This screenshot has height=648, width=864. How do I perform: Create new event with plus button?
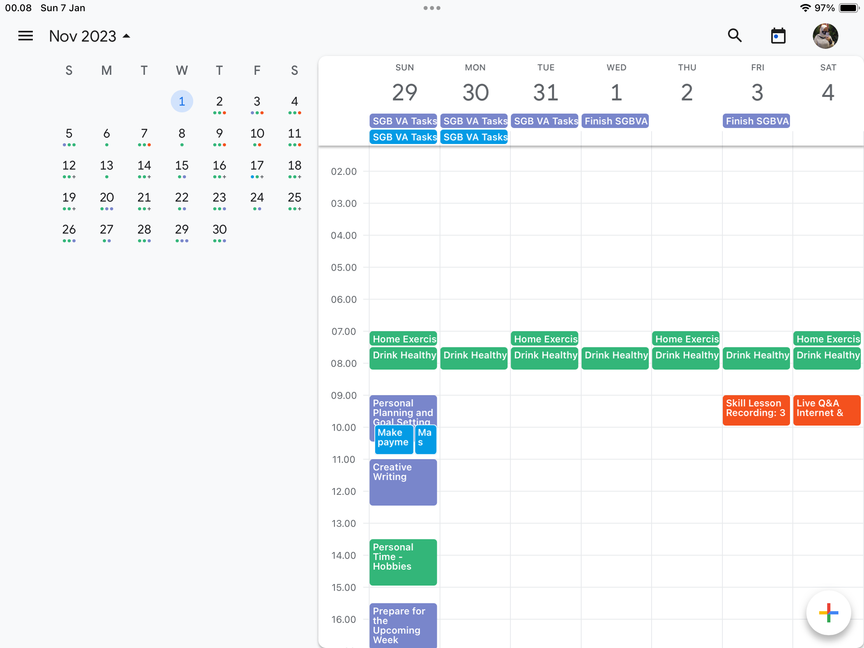(828, 612)
